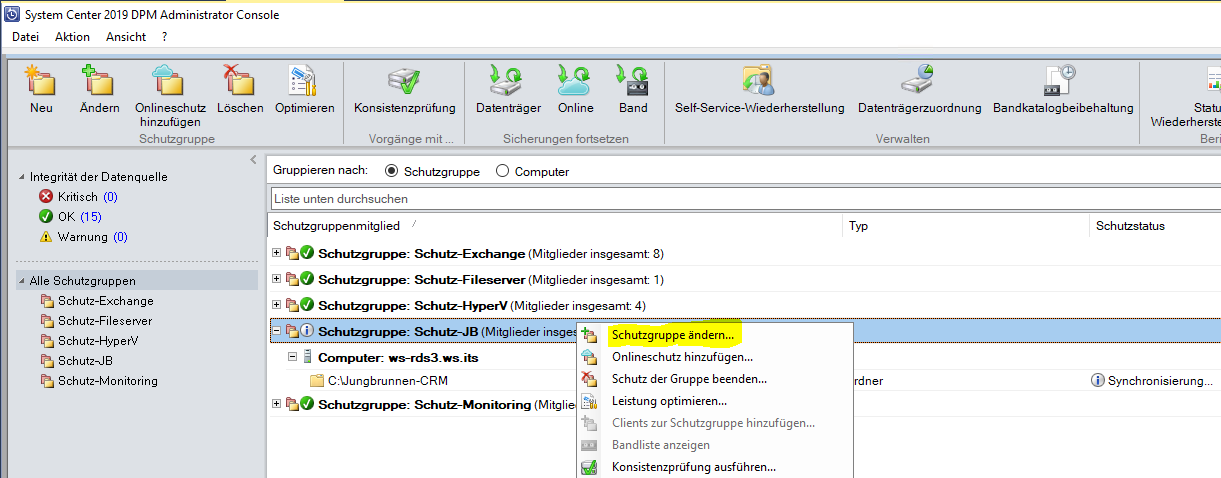1221x478 pixels.
Task: Click the green status icon of Schutz-Fileserver group
Action: 307,279
